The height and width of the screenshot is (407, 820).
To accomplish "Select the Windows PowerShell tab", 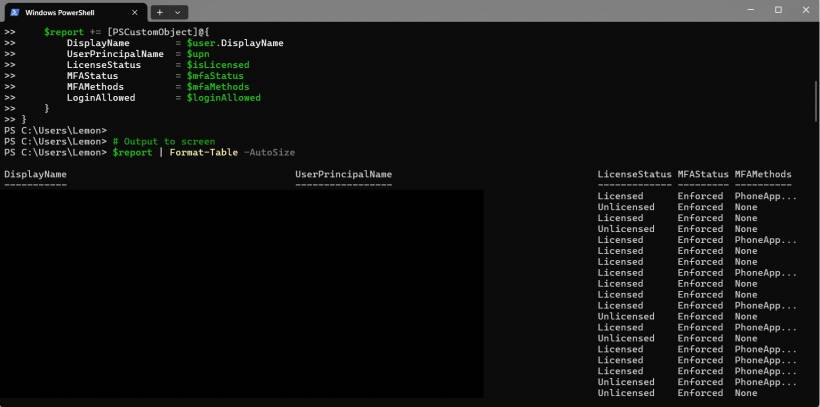I will point(68,11).
